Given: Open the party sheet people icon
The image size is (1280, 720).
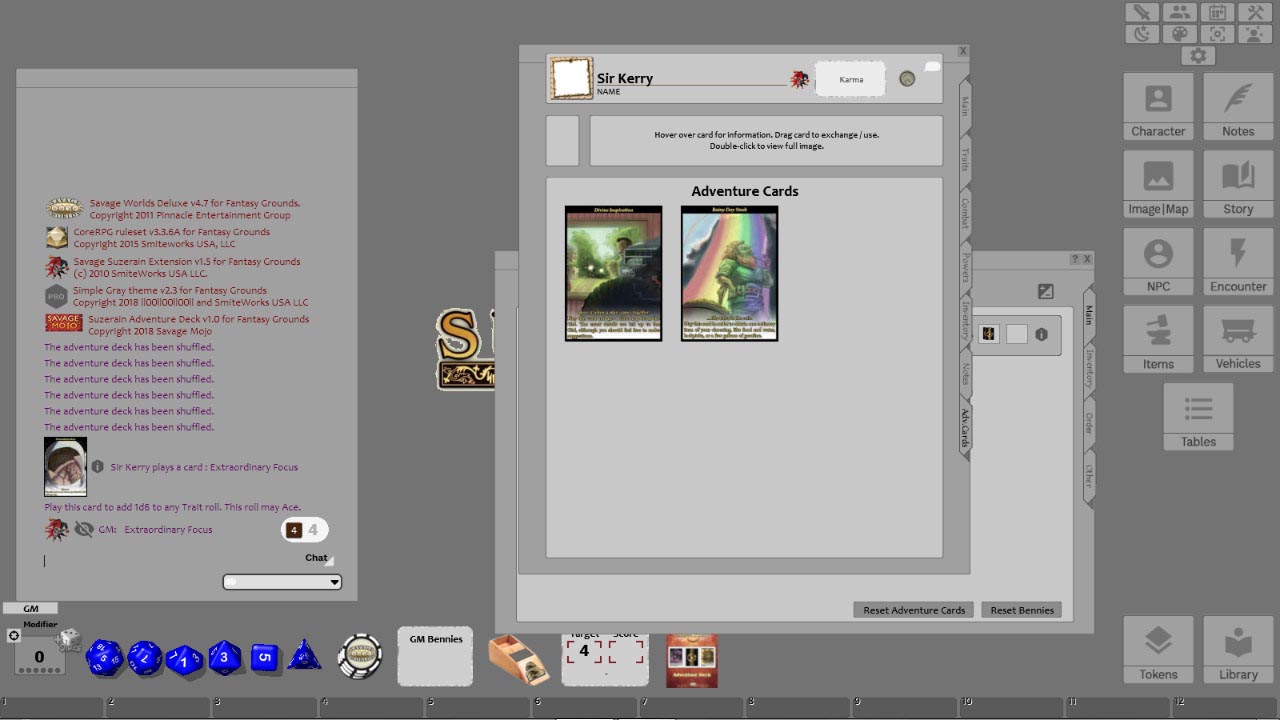Looking at the screenshot, I should (1180, 12).
